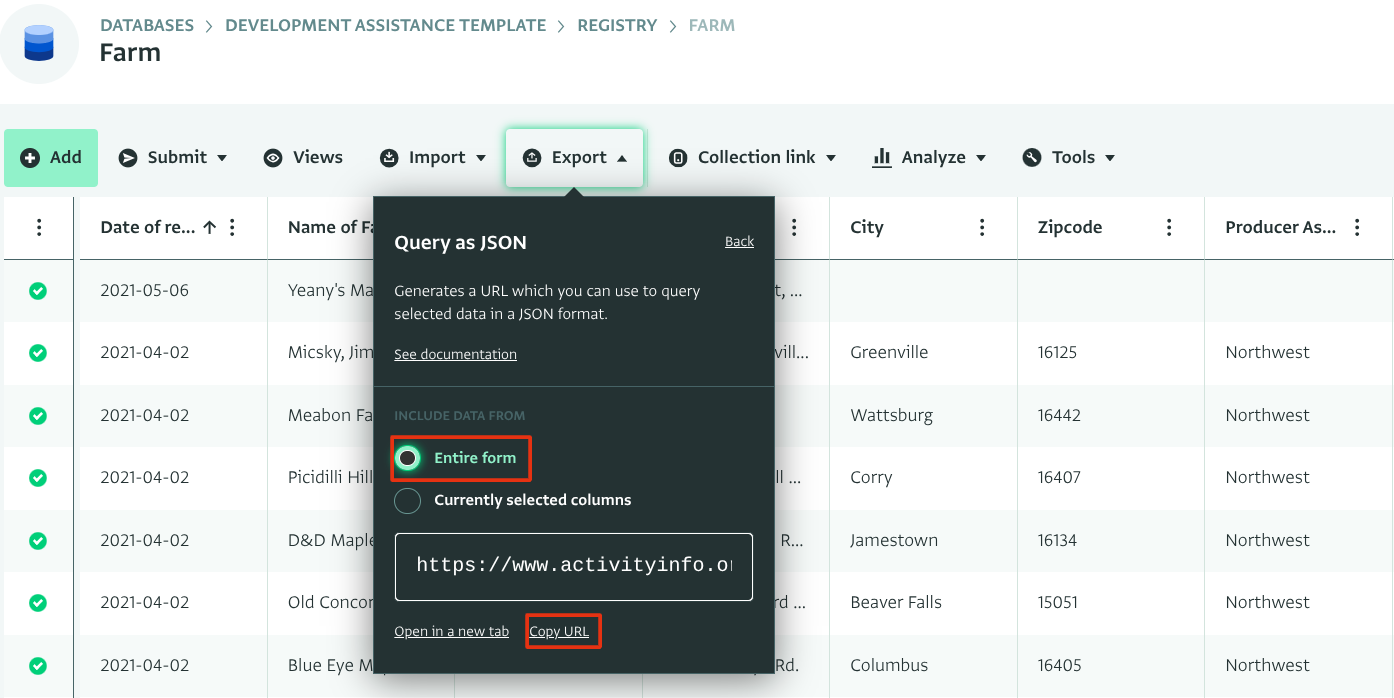Expand the Import dropdown
Viewport: 1394px width, 698px height.
point(433,158)
